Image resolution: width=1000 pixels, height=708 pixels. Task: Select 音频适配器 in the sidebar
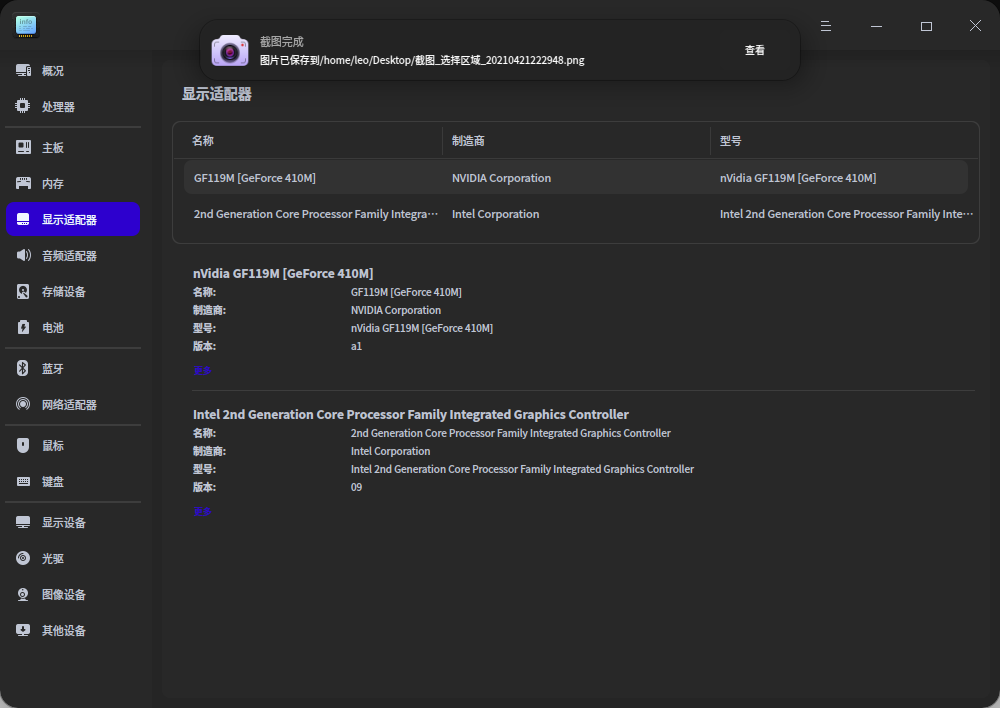(73, 256)
